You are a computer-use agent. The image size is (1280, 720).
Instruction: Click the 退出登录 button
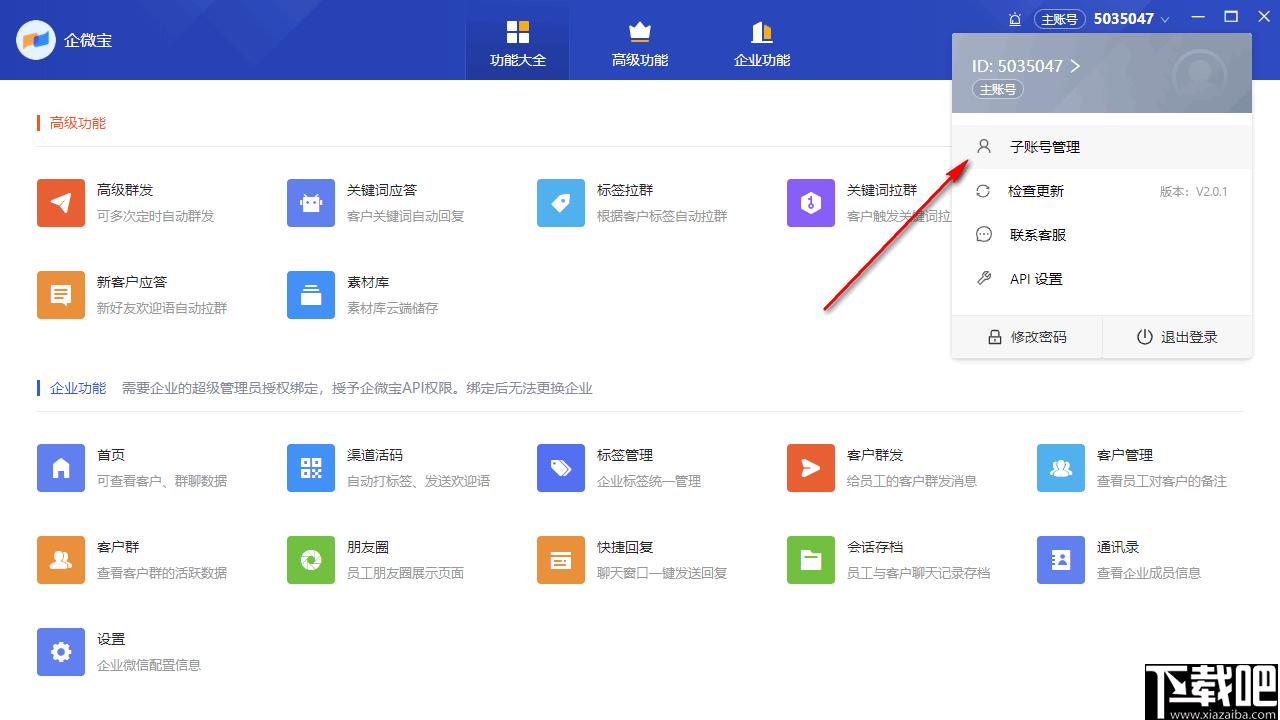click(x=1177, y=337)
